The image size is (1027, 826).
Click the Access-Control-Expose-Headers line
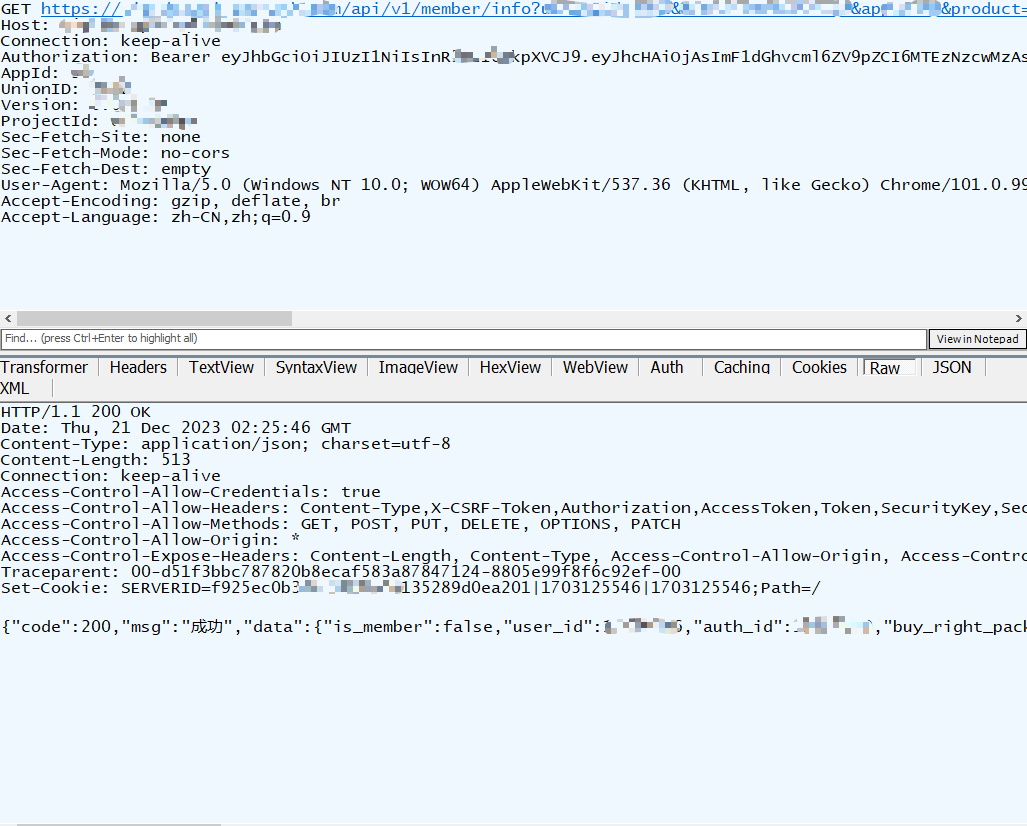(514, 555)
